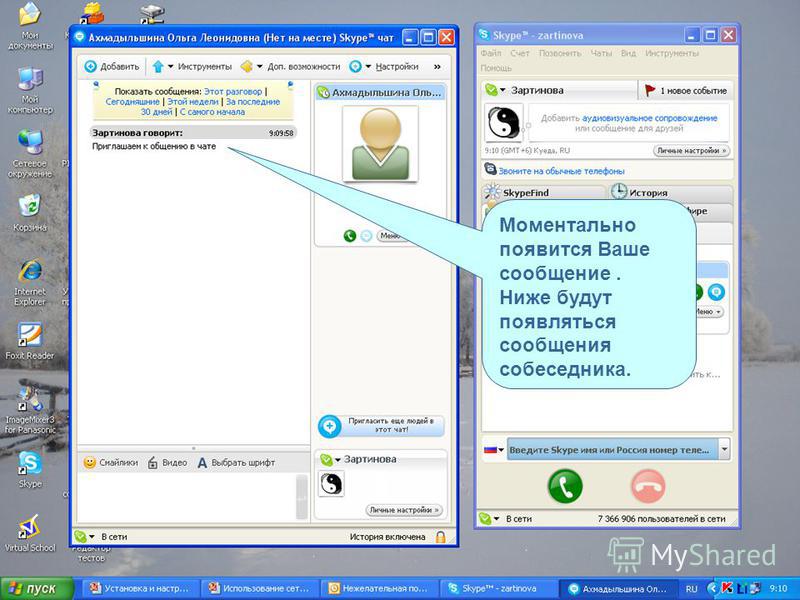The height and width of the screenshot is (600, 800).
Task: Open Сетевое окружение desktop icon
Action: click(30, 154)
